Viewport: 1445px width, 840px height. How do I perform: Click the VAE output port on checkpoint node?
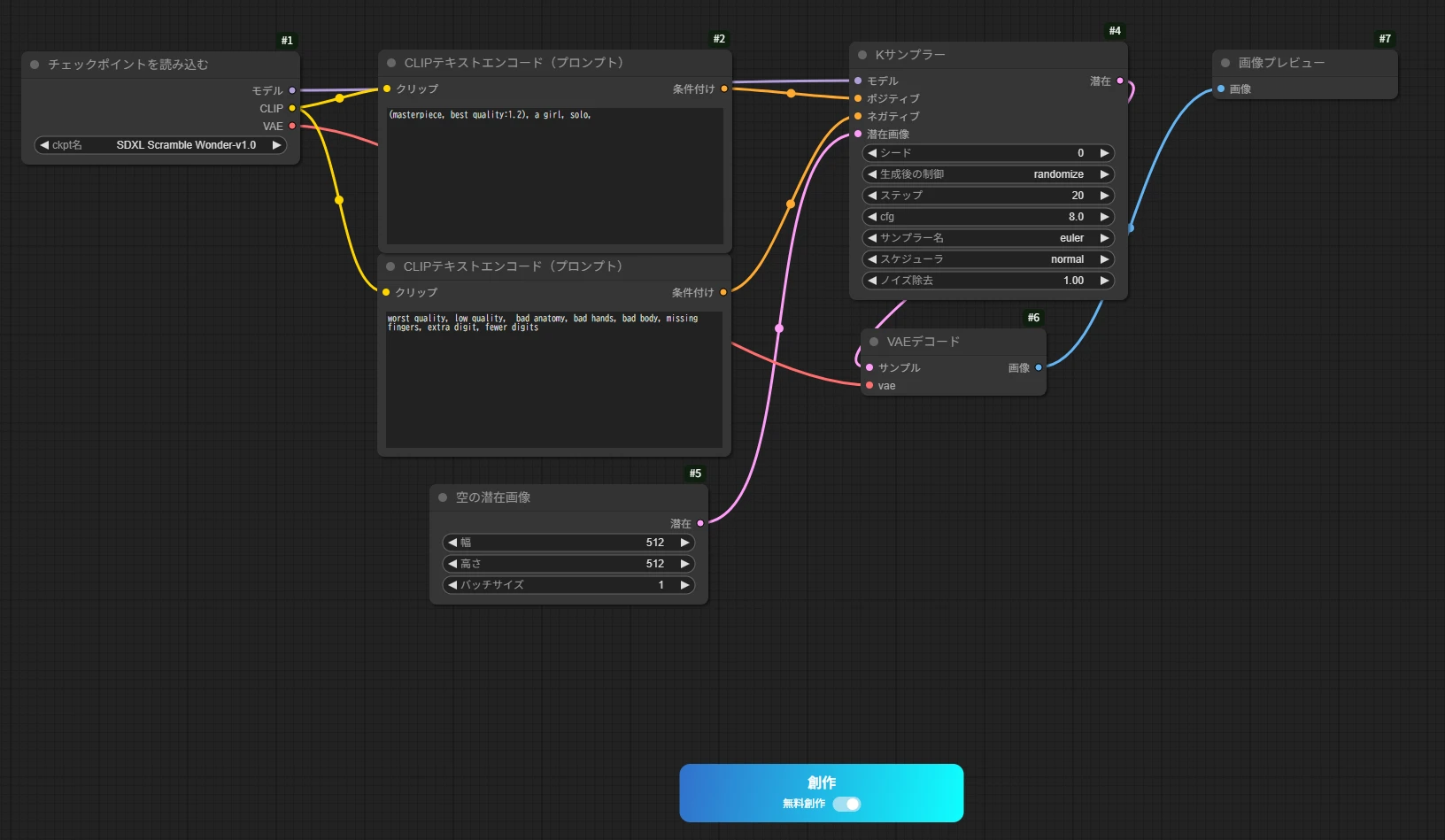click(x=292, y=127)
